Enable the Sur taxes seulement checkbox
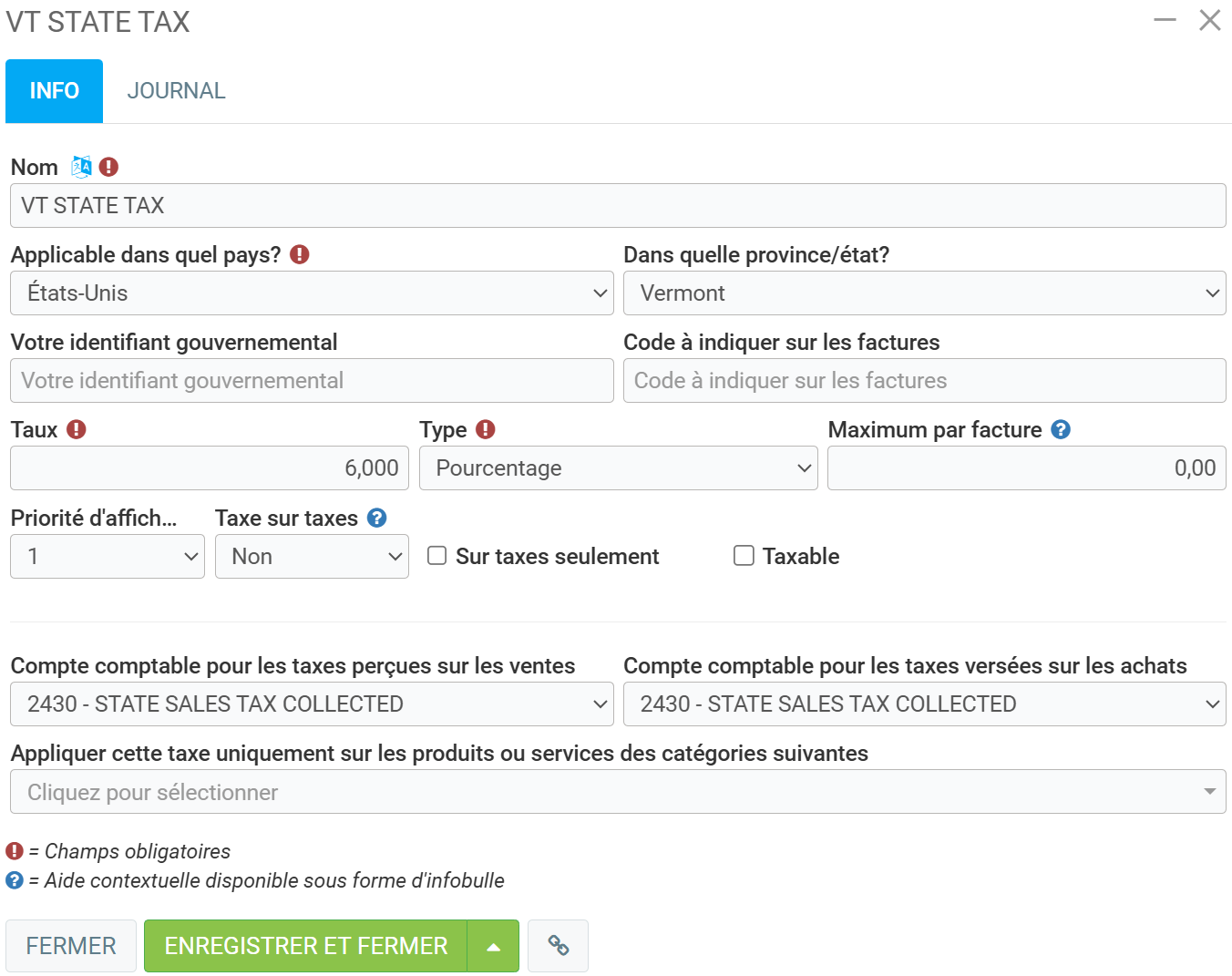The image size is (1232, 976). [x=437, y=556]
